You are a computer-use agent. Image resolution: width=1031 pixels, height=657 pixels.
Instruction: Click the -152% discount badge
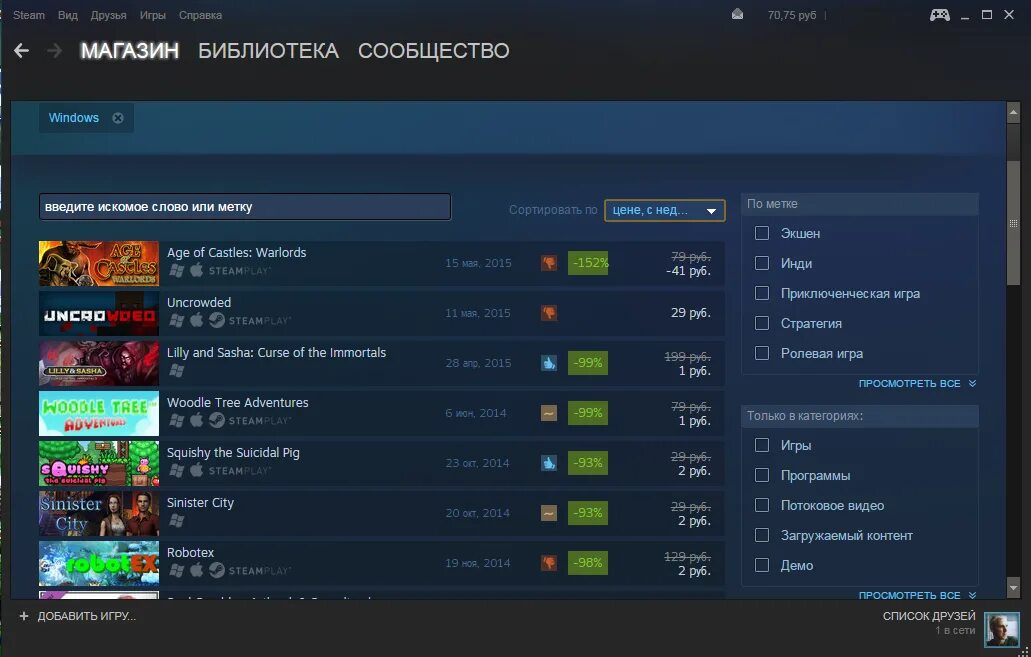click(x=588, y=263)
